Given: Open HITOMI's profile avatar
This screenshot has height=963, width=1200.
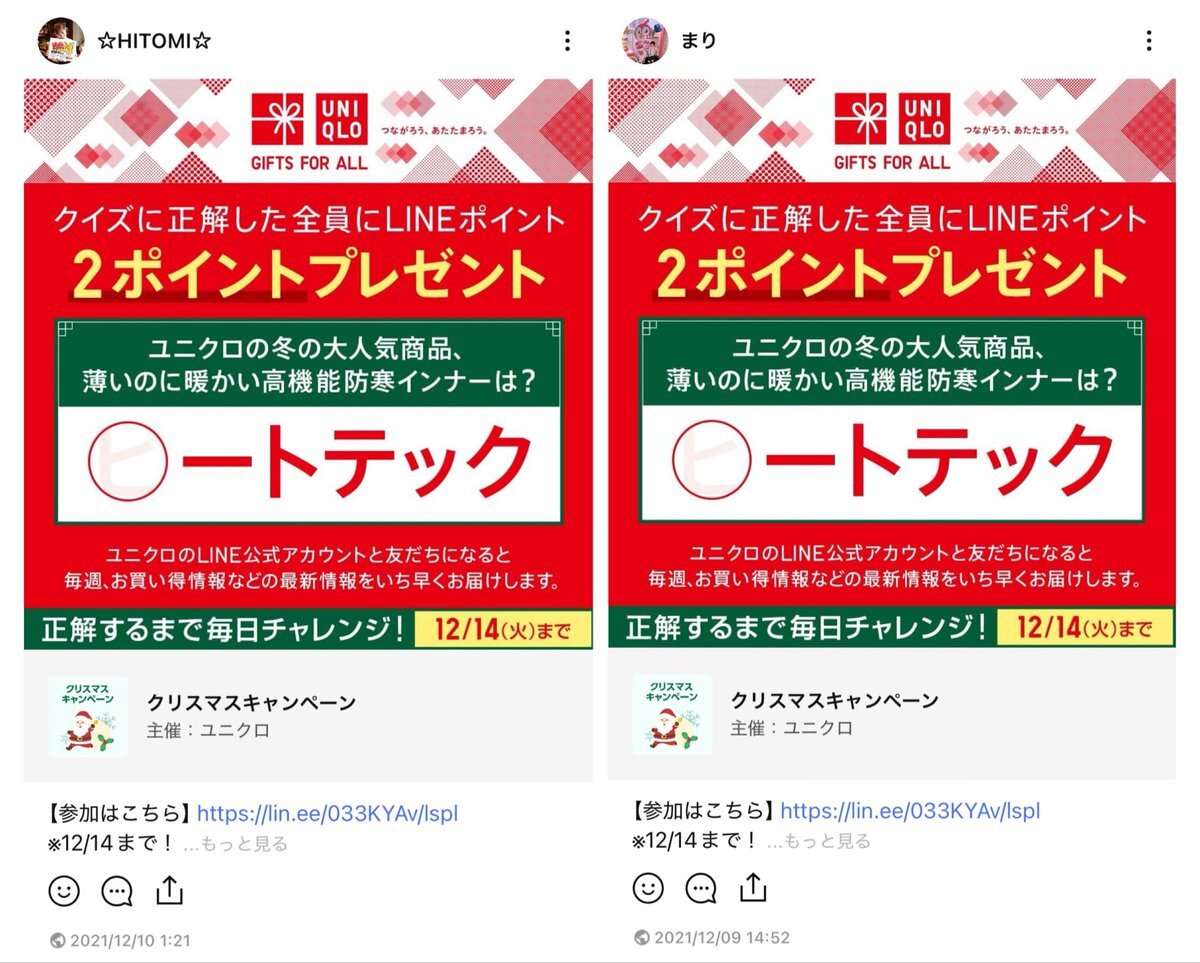Looking at the screenshot, I should pyautogui.click(x=60, y=40).
